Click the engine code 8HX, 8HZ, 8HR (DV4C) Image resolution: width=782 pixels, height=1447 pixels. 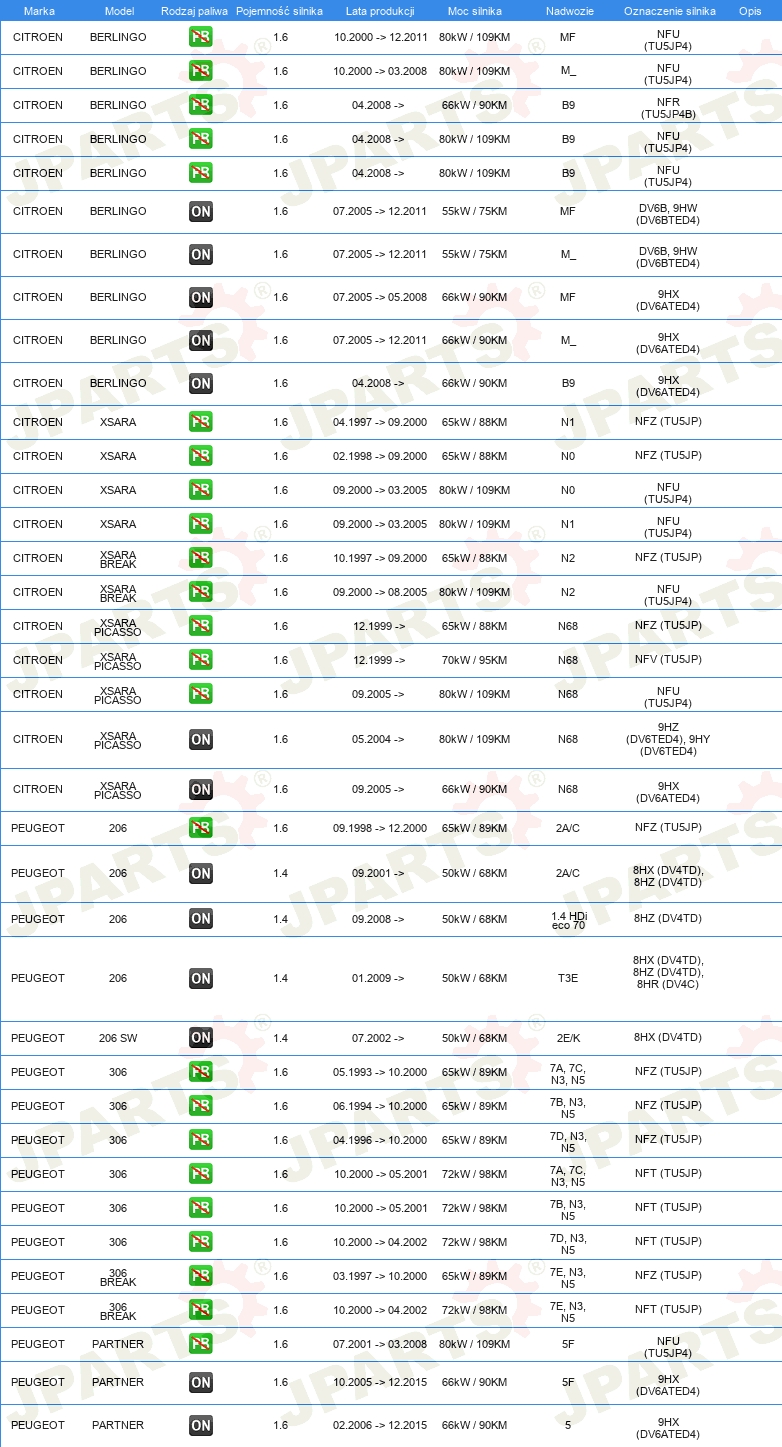[x=668, y=972]
